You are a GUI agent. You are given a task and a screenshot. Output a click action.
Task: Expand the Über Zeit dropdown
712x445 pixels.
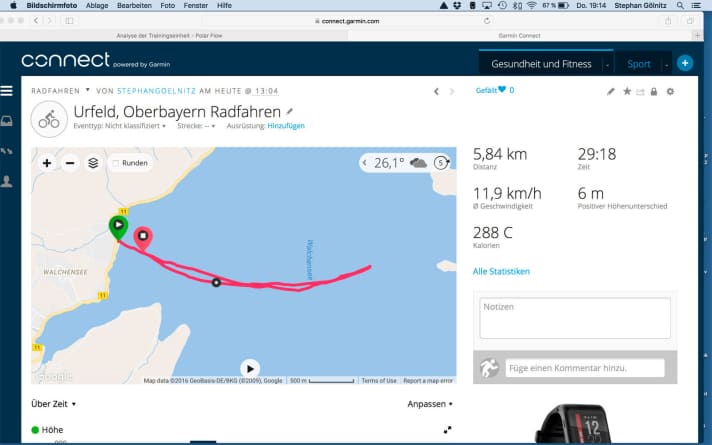(54, 404)
